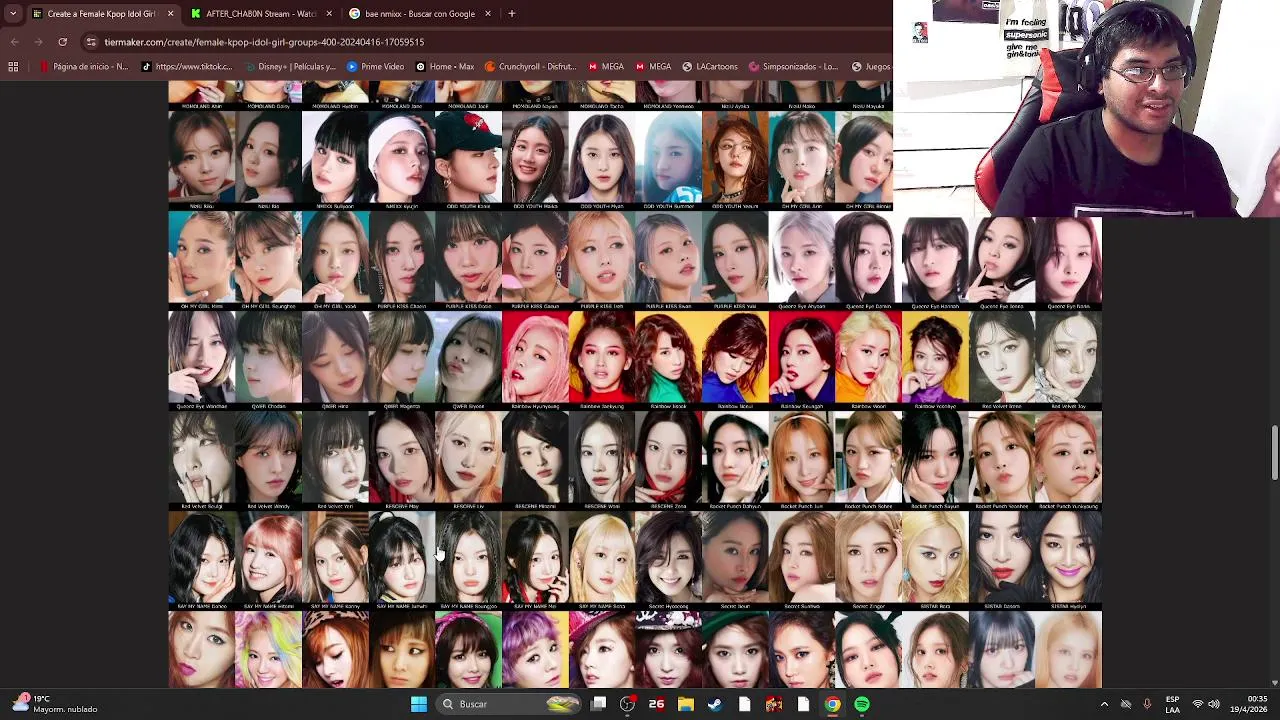Open the ESP LAA language selector
Viewport: 1280px width, 720px height.
(x=1172, y=704)
